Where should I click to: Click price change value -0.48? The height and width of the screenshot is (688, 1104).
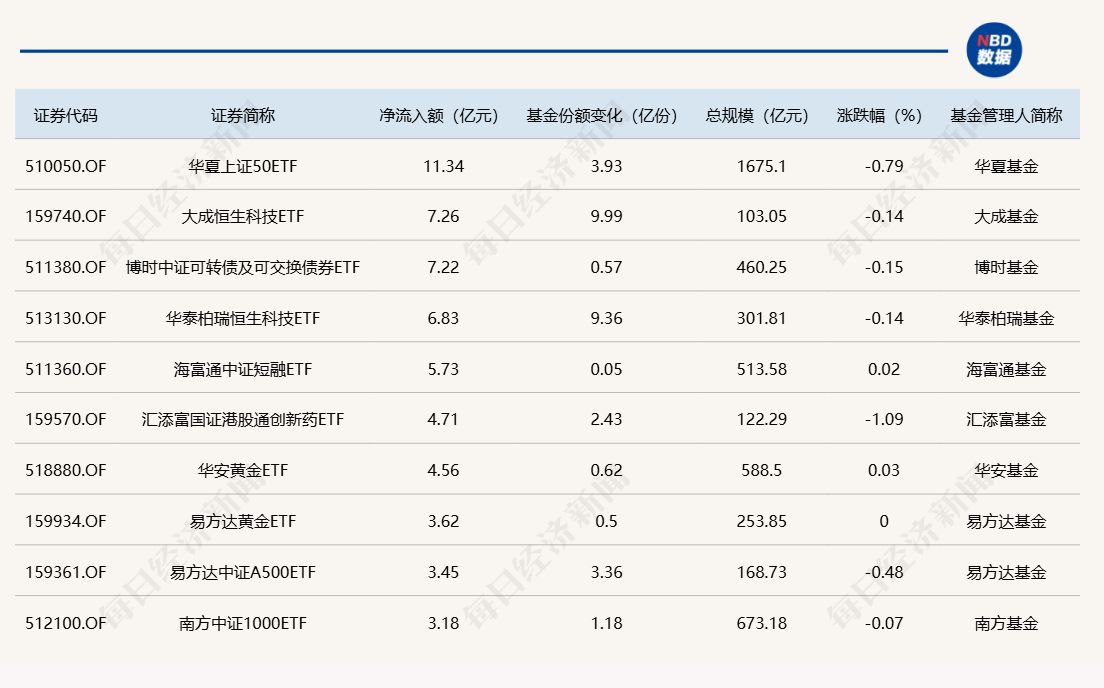tap(884, 572)
